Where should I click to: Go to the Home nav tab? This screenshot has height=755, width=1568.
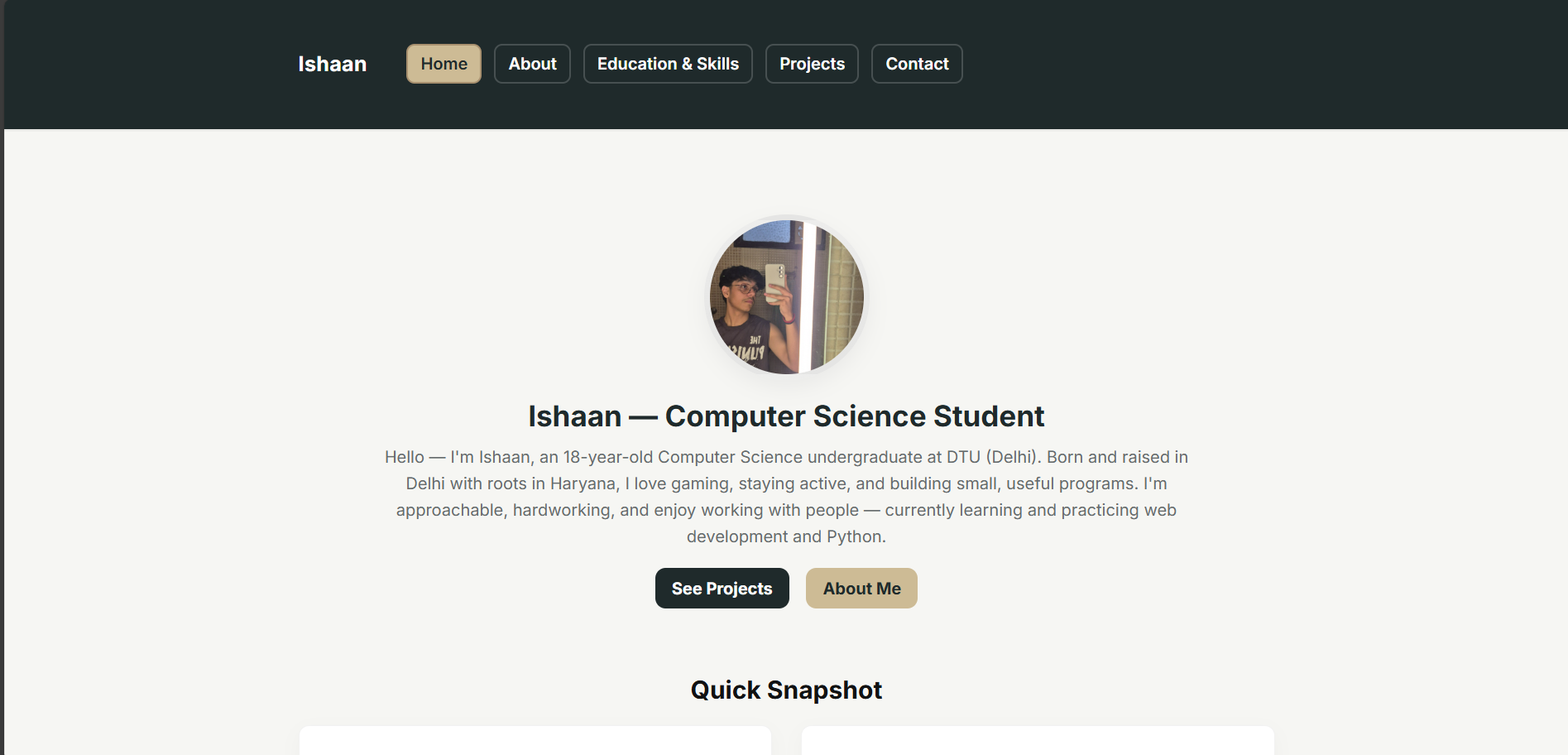point(444,64)
